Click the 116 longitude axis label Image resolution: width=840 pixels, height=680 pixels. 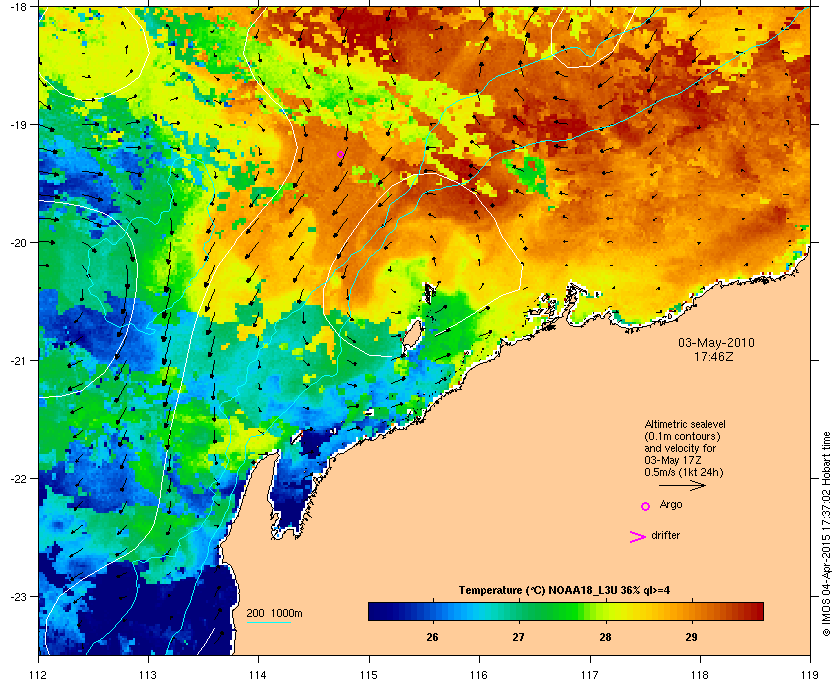(479, 675)
